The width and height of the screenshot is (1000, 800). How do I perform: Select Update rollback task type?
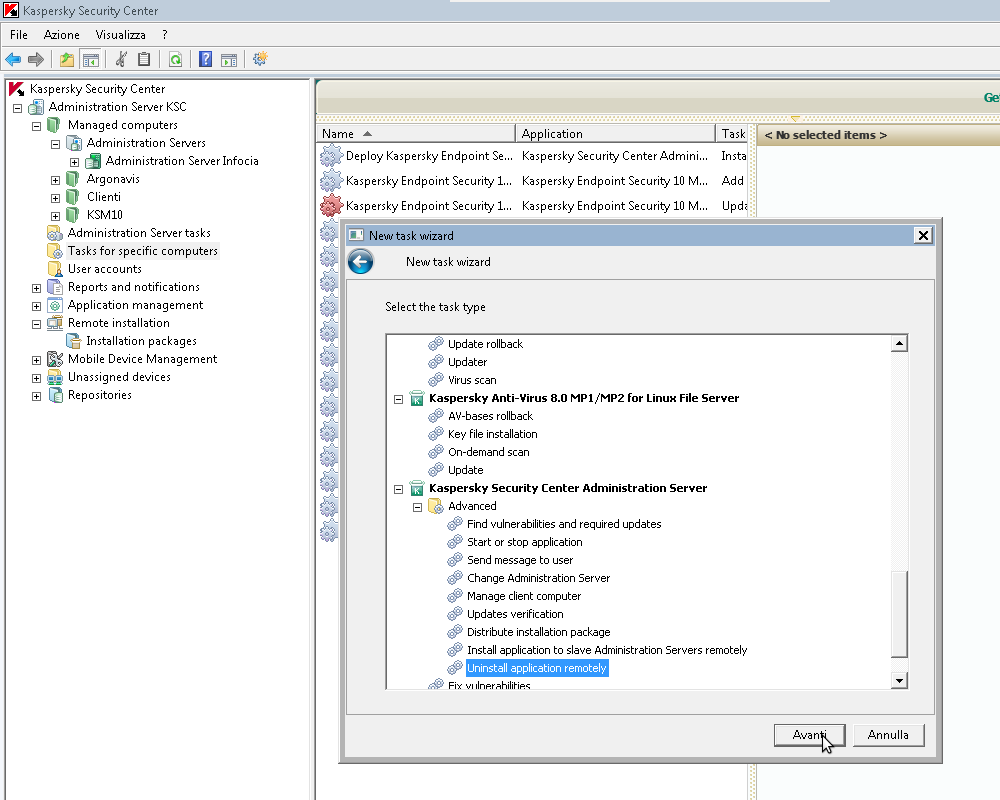pyautogui.click(x=485, y=344)
